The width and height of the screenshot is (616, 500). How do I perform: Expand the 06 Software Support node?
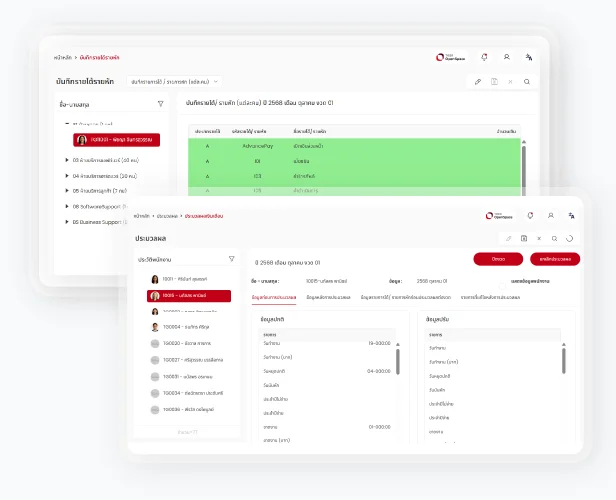click(67, 206)
